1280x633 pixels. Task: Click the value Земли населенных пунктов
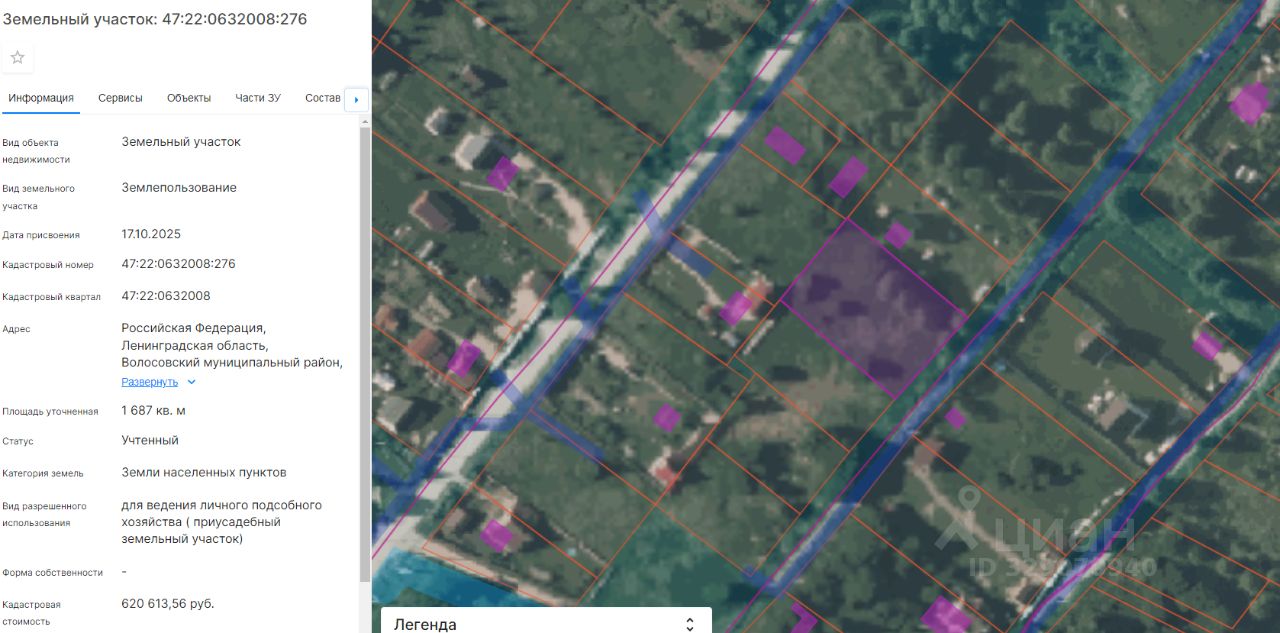click(204, 472)
